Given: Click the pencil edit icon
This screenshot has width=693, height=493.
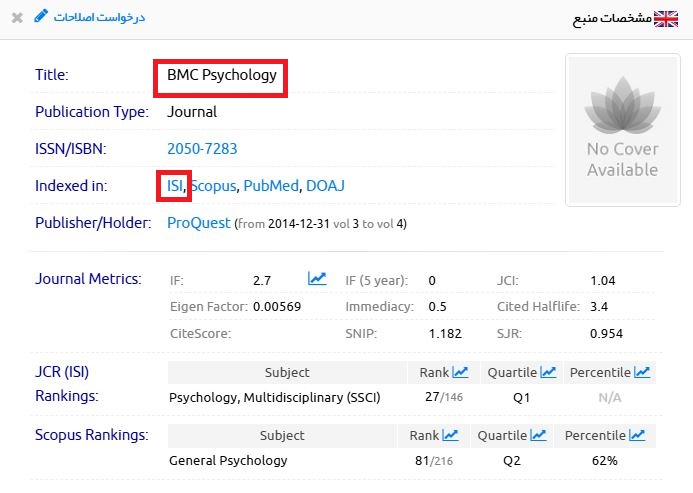Looking at the screenshot, I should pyautogui.click(x=40, y=17).
